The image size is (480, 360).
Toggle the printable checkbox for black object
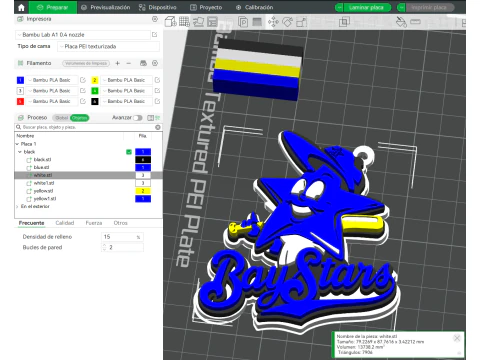click(x=129, y=152)
